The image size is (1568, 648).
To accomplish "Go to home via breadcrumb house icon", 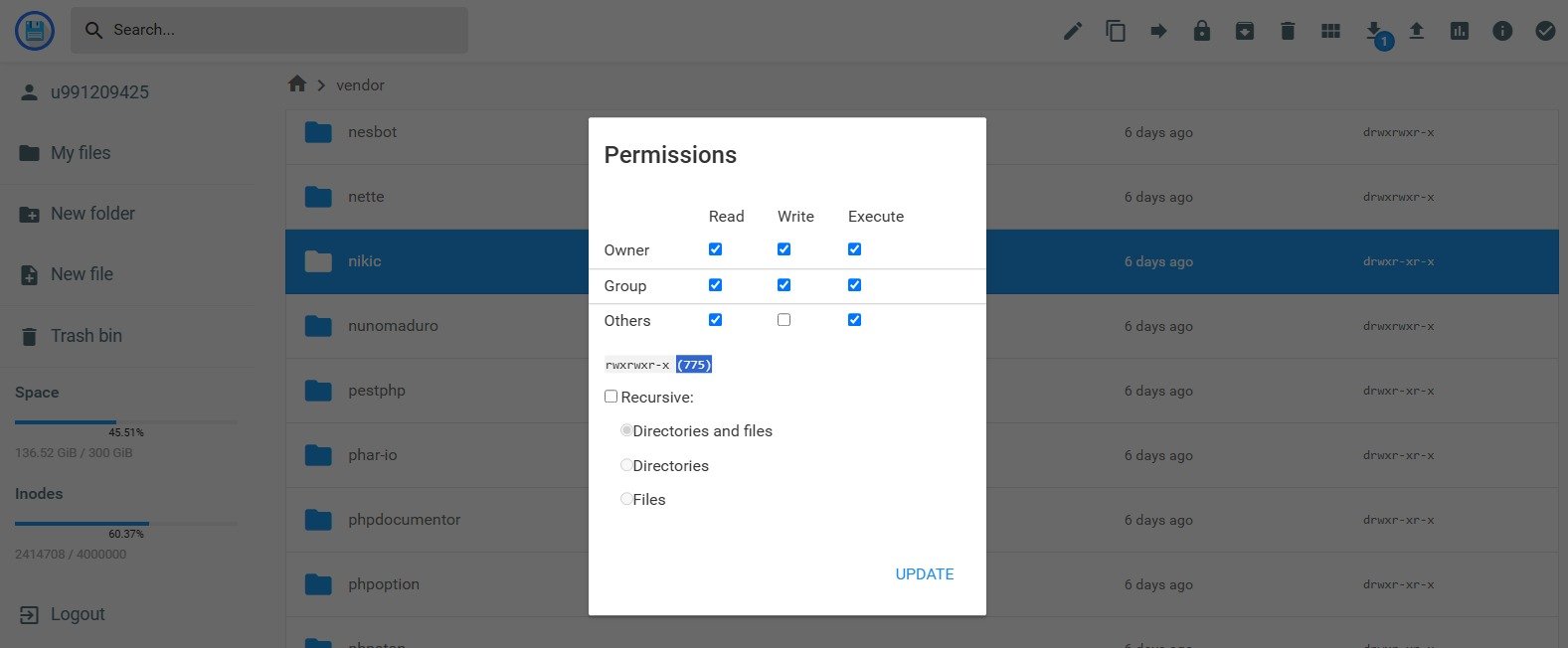I will point(297,84).
